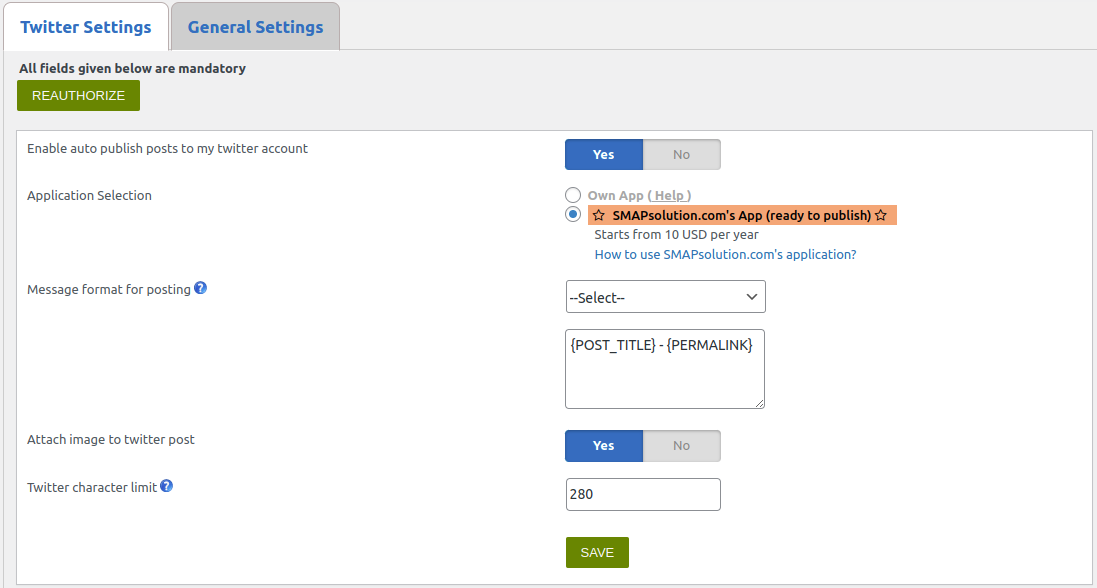This screenshot has height=588, width=1097.
Task: Open How to use SMAPsolution.com's application link
Action: point(726,255)
